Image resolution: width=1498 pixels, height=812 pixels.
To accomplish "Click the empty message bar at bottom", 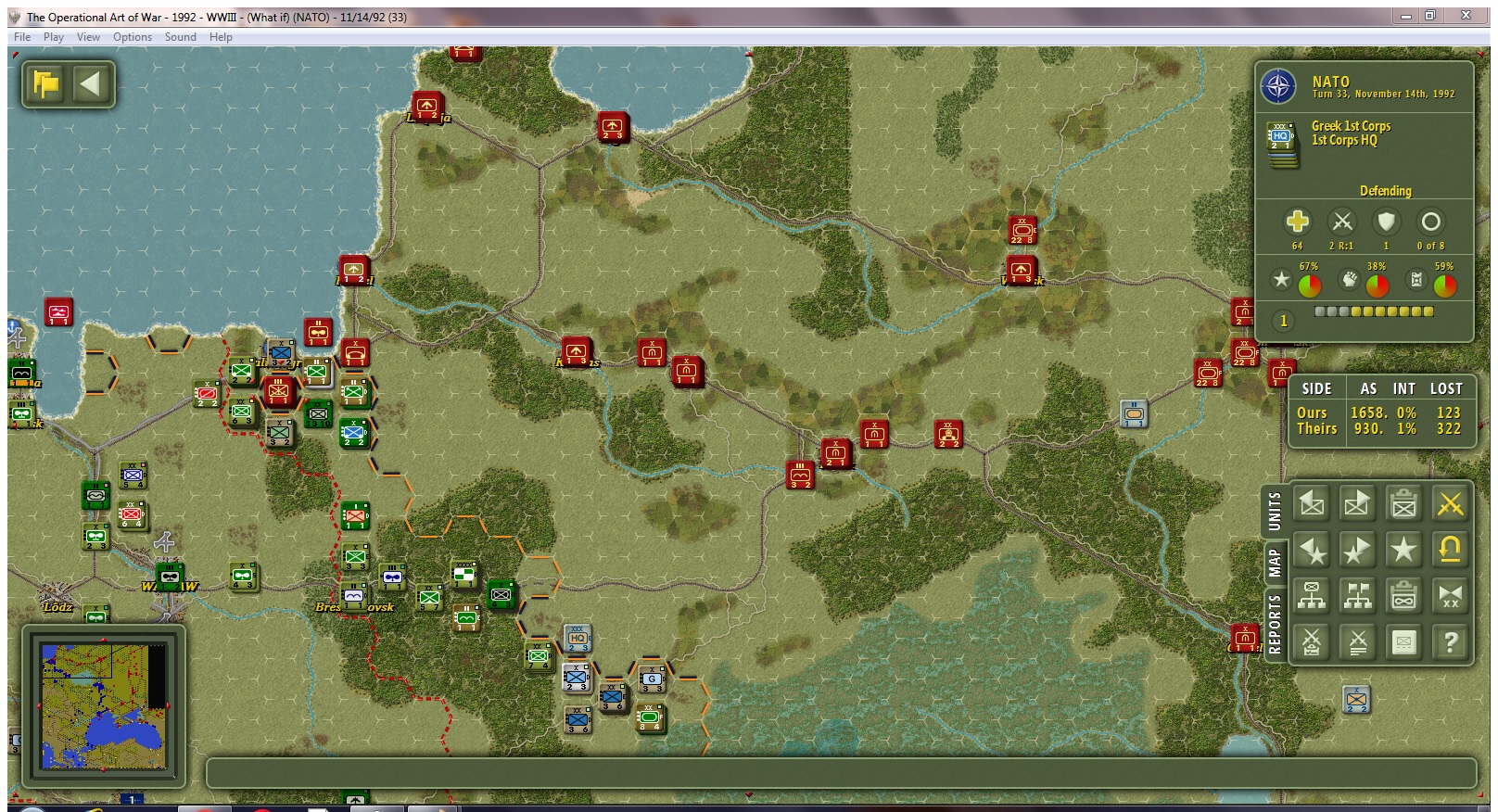I will coord(841,773).
